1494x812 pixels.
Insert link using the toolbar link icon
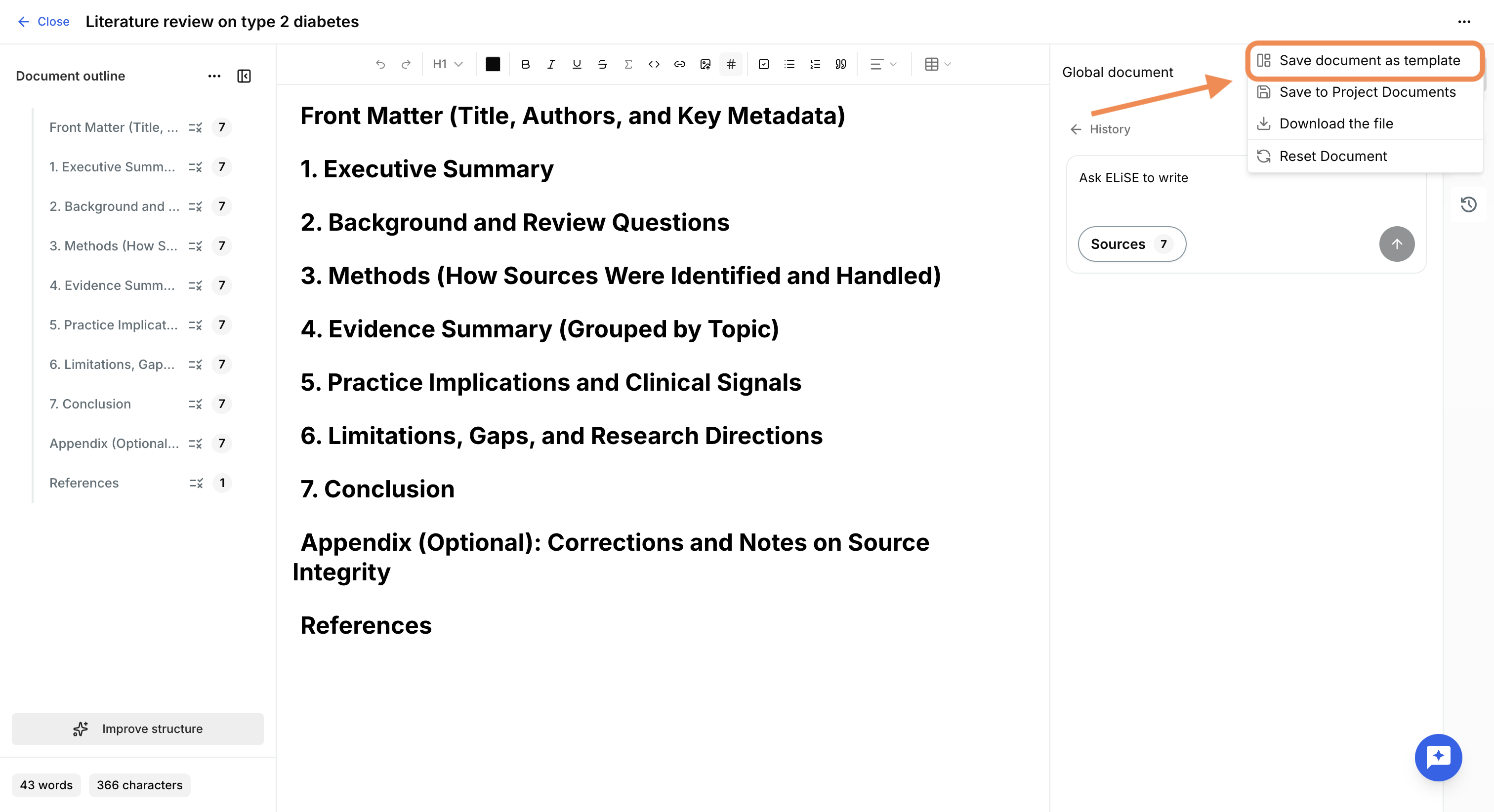680,64
